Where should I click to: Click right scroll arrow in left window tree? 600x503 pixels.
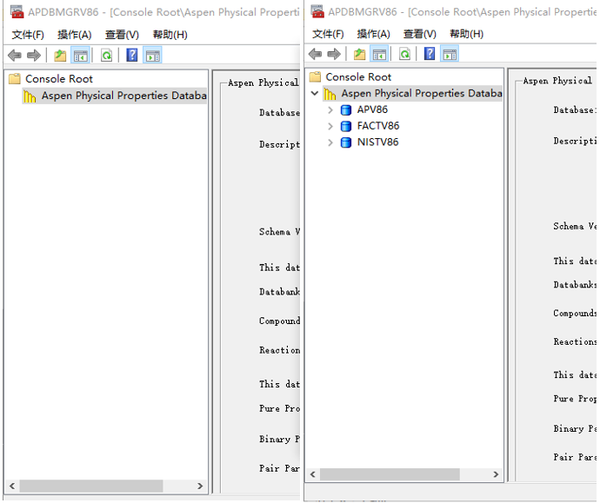pos(200,486)
